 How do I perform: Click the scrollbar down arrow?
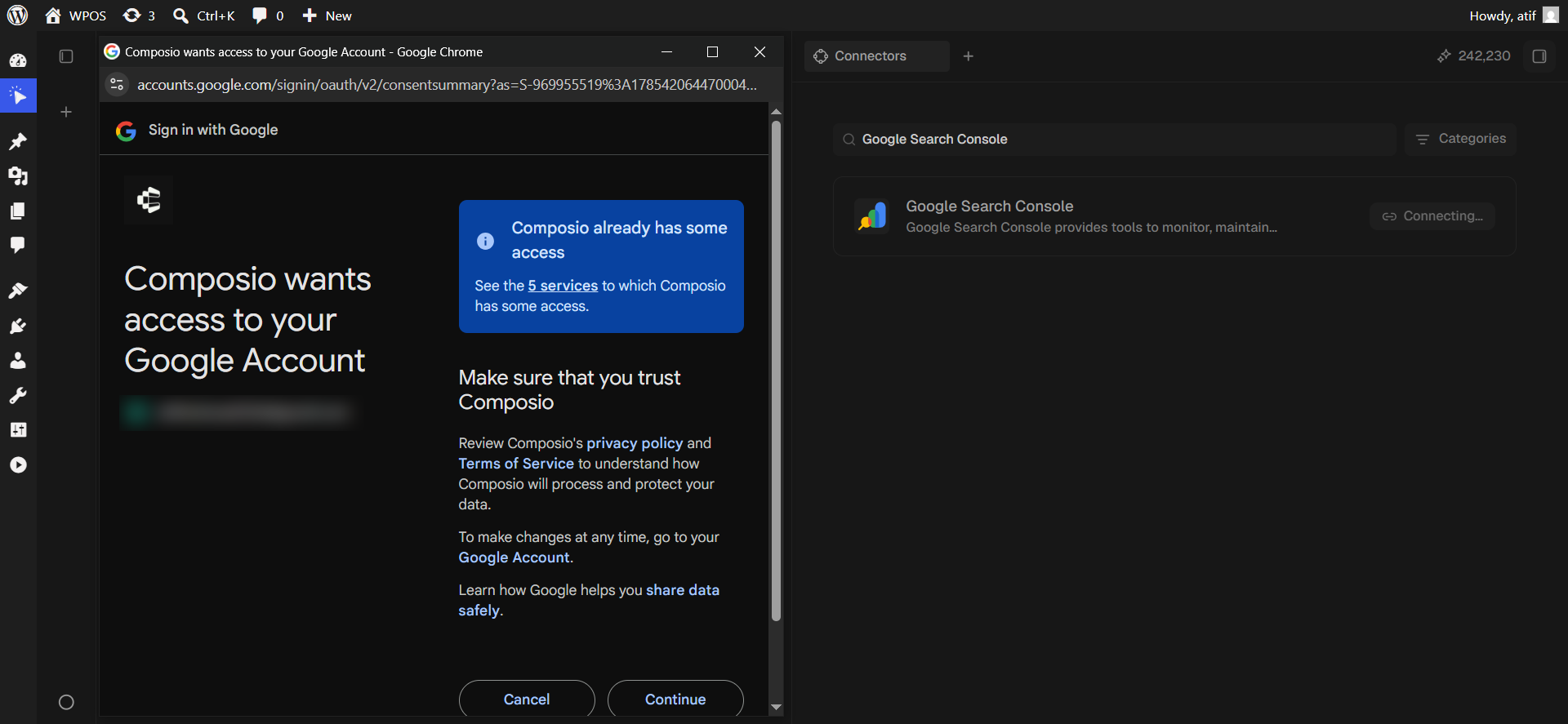[776, 708]
